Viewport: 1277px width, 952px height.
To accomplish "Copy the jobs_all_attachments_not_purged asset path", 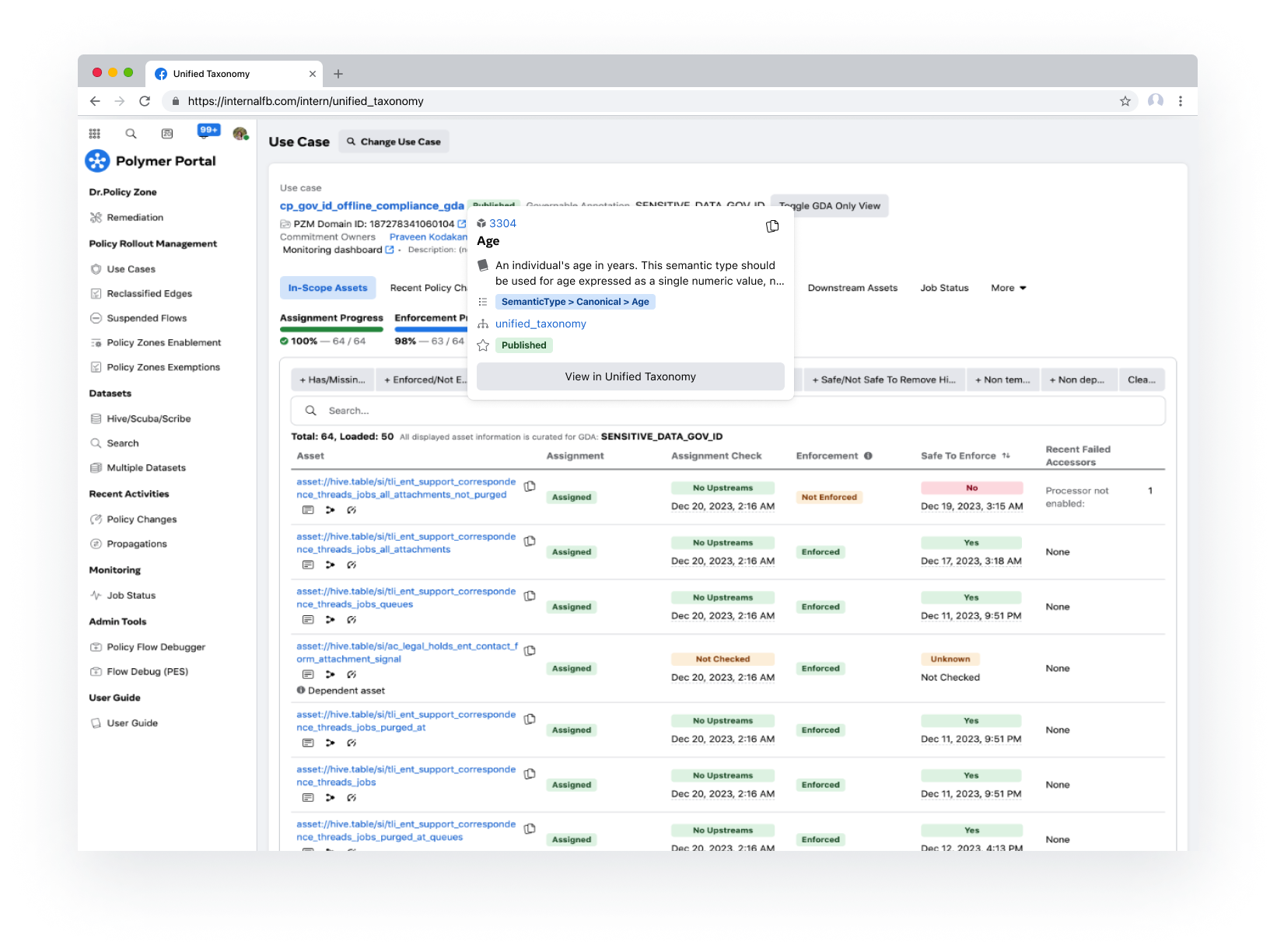I will point(530,486).
